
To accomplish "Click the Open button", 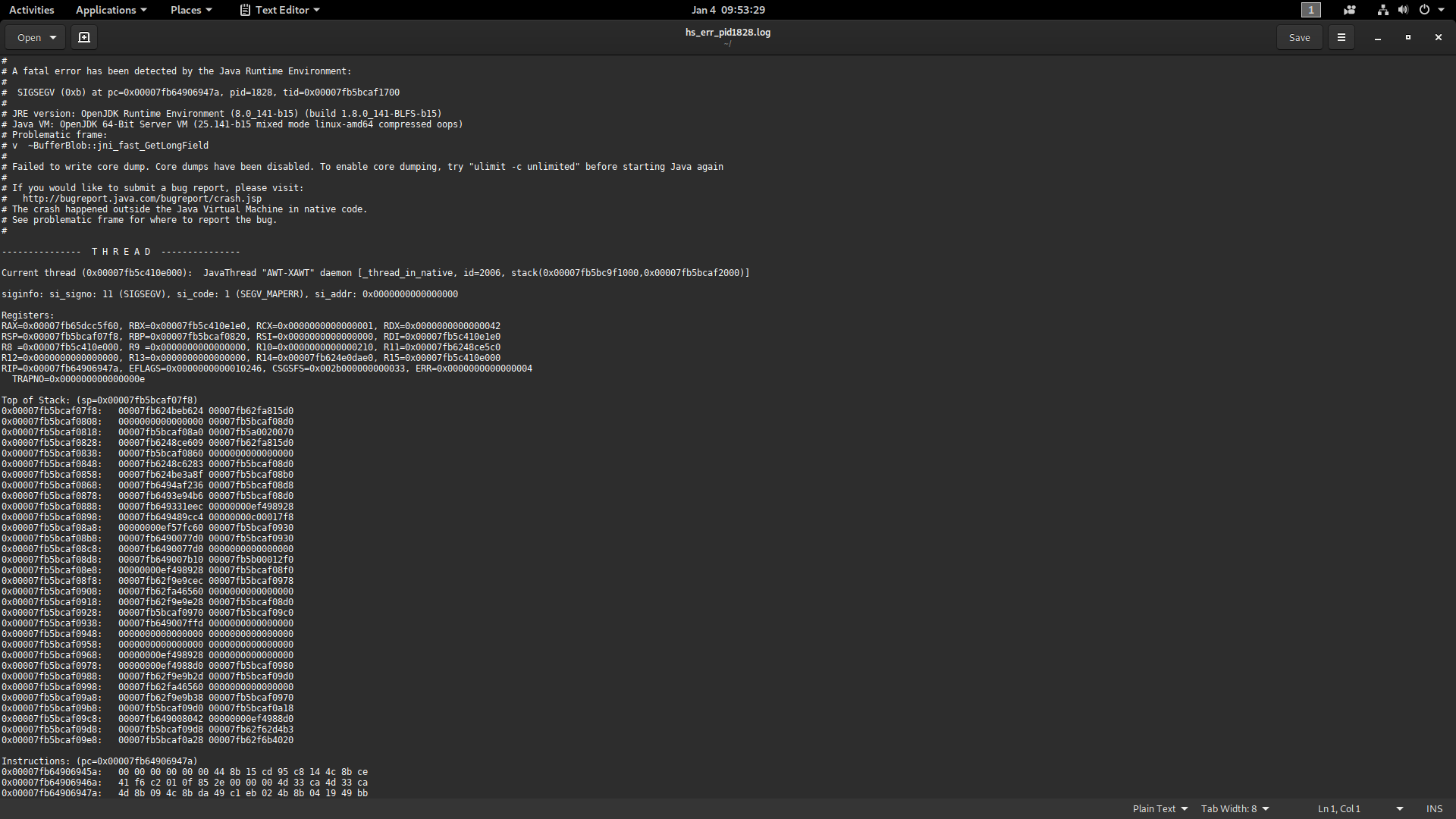I will click(29, 37).
